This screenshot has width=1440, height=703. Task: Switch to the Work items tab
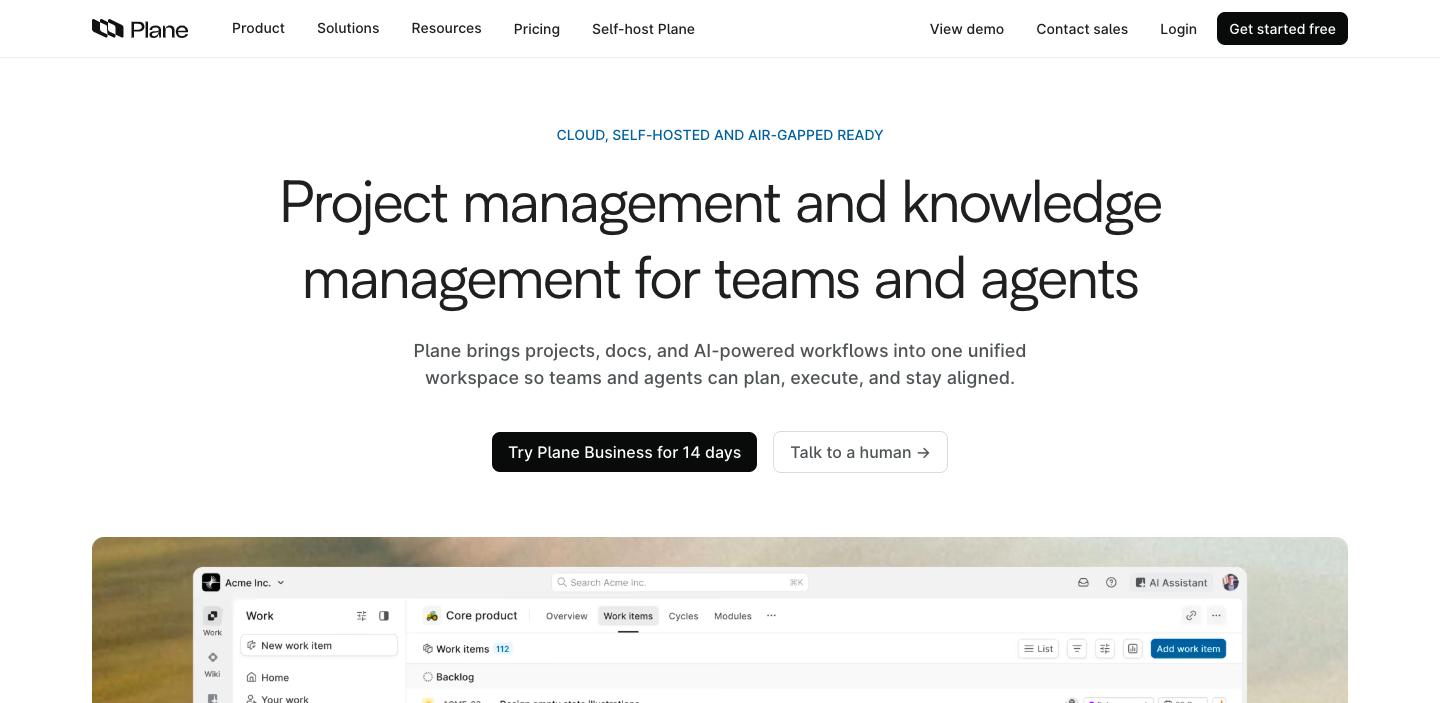(x=628, y=616)
